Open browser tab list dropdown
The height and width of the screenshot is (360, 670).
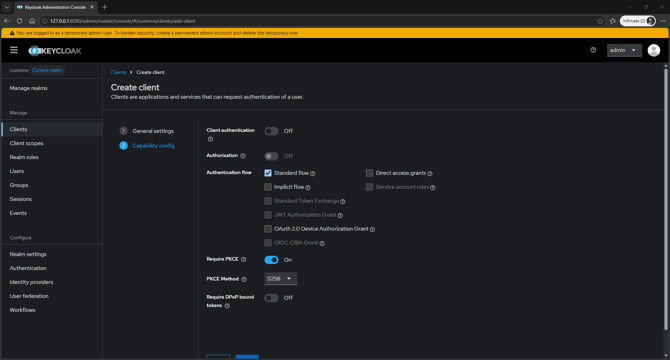pos(7,7)
